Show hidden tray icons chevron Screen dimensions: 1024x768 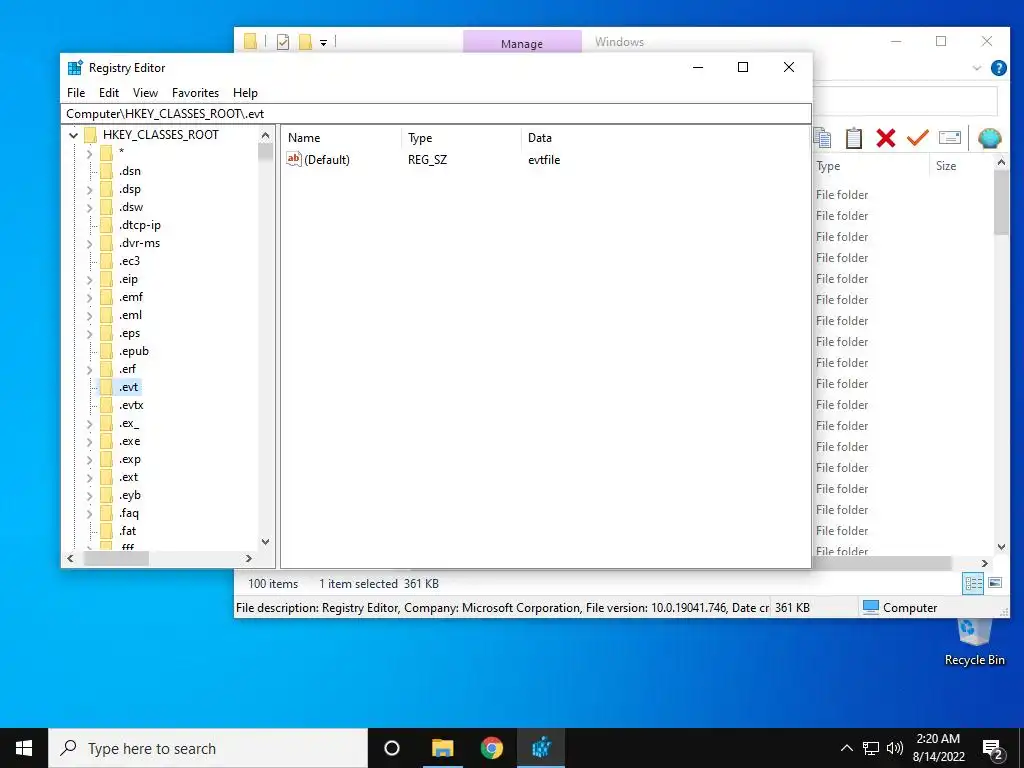coord(846,748)
